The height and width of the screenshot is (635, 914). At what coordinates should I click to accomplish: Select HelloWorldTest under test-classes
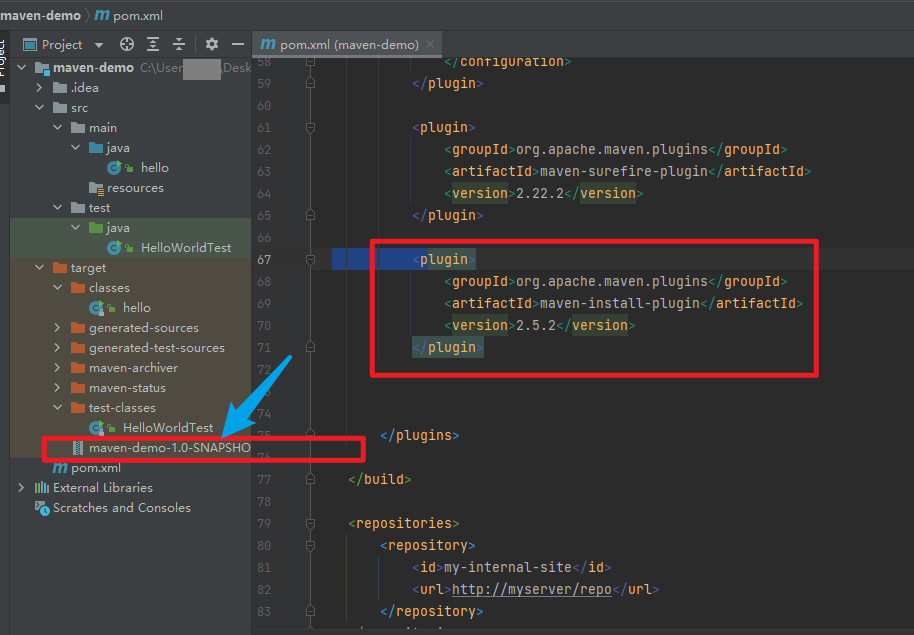[168, 428]
